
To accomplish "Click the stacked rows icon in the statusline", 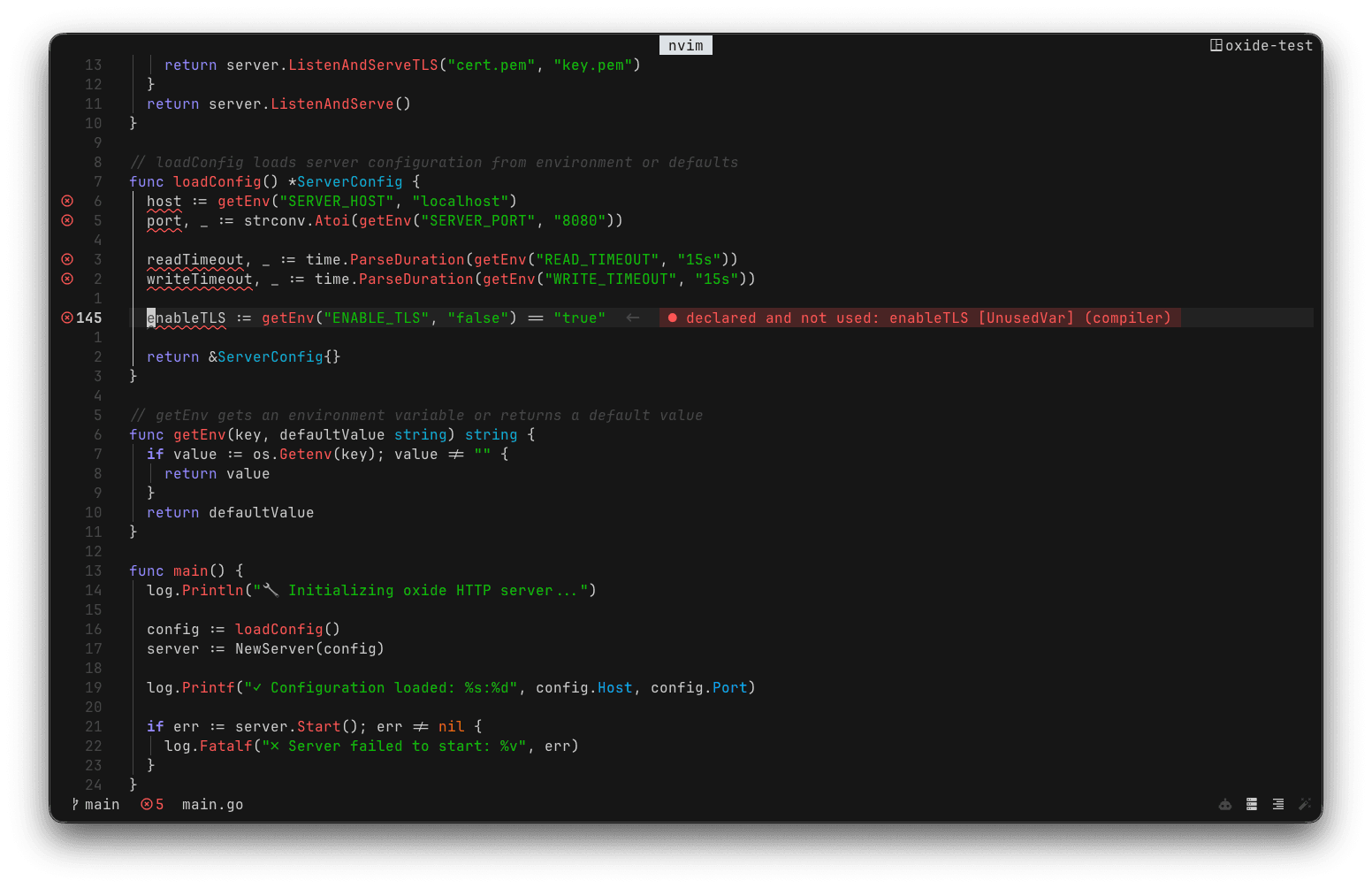I will pyautogui.click(x=1252, y=804).
